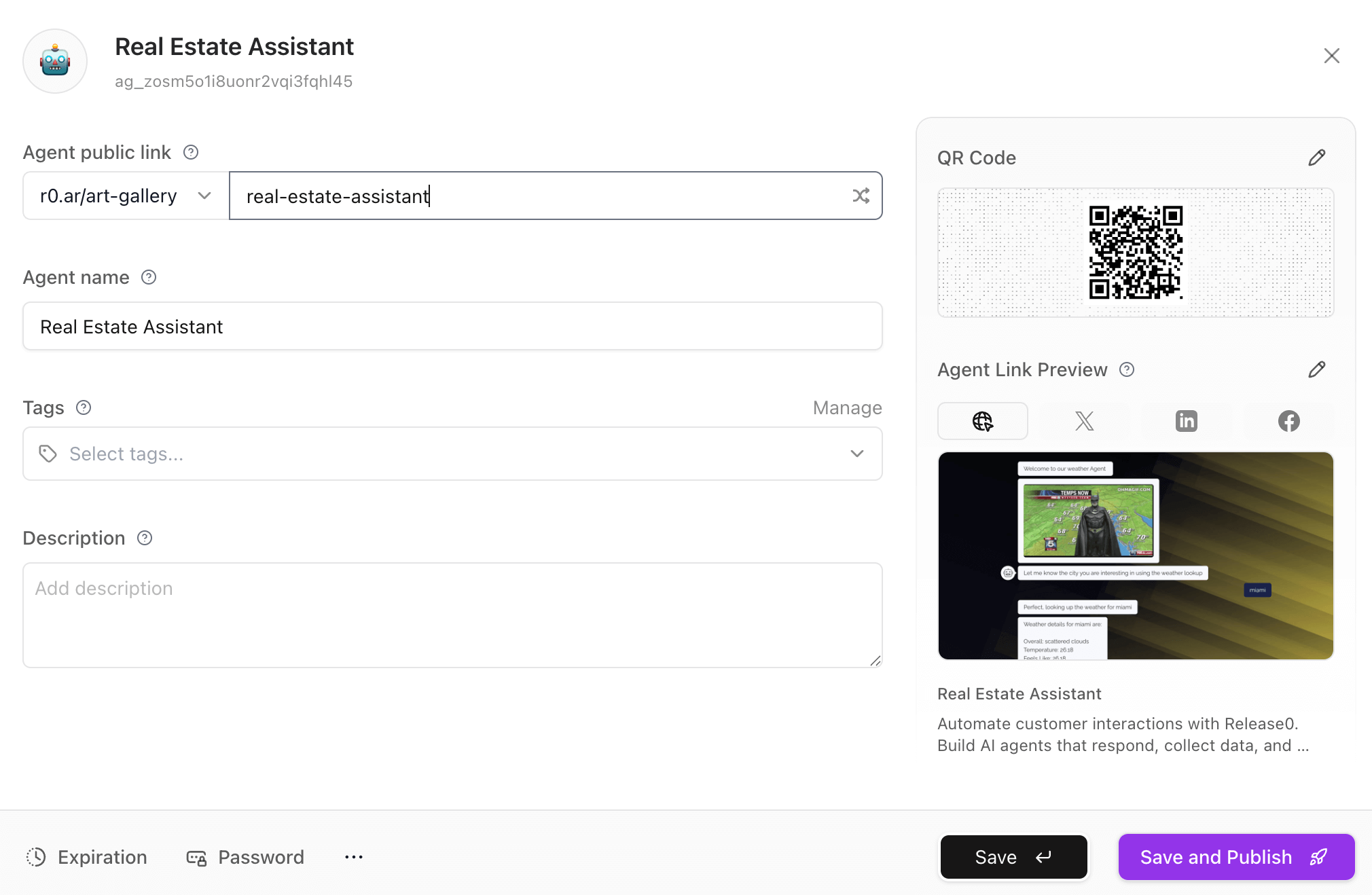Click the agent ID ag_zosm5o1i8uonr2vqi3fqhl45 text

coord(234,81)
